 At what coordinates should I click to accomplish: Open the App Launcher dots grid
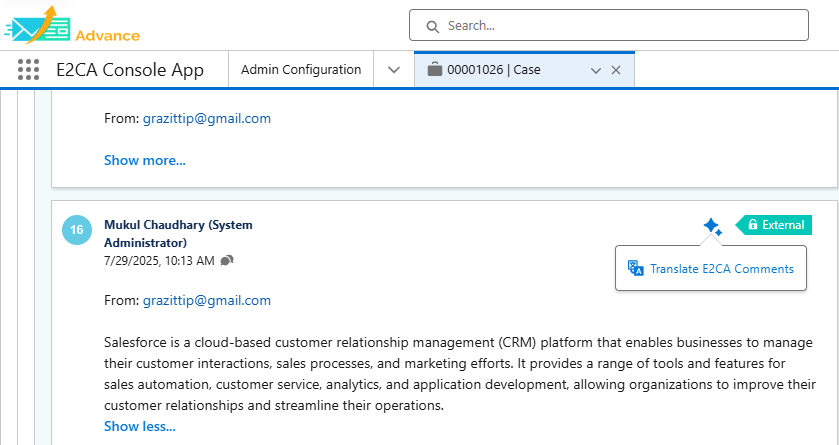pos(28,70)
